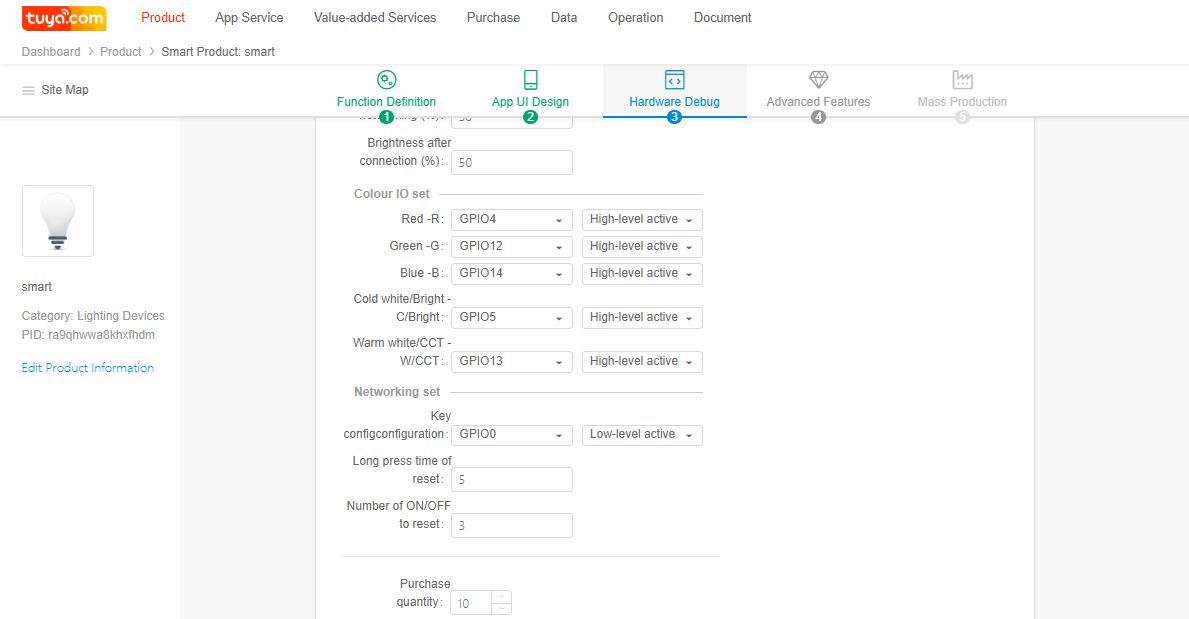1189x619 pixels.
Task: Click the Networking set heading
Action: [397, 392]
